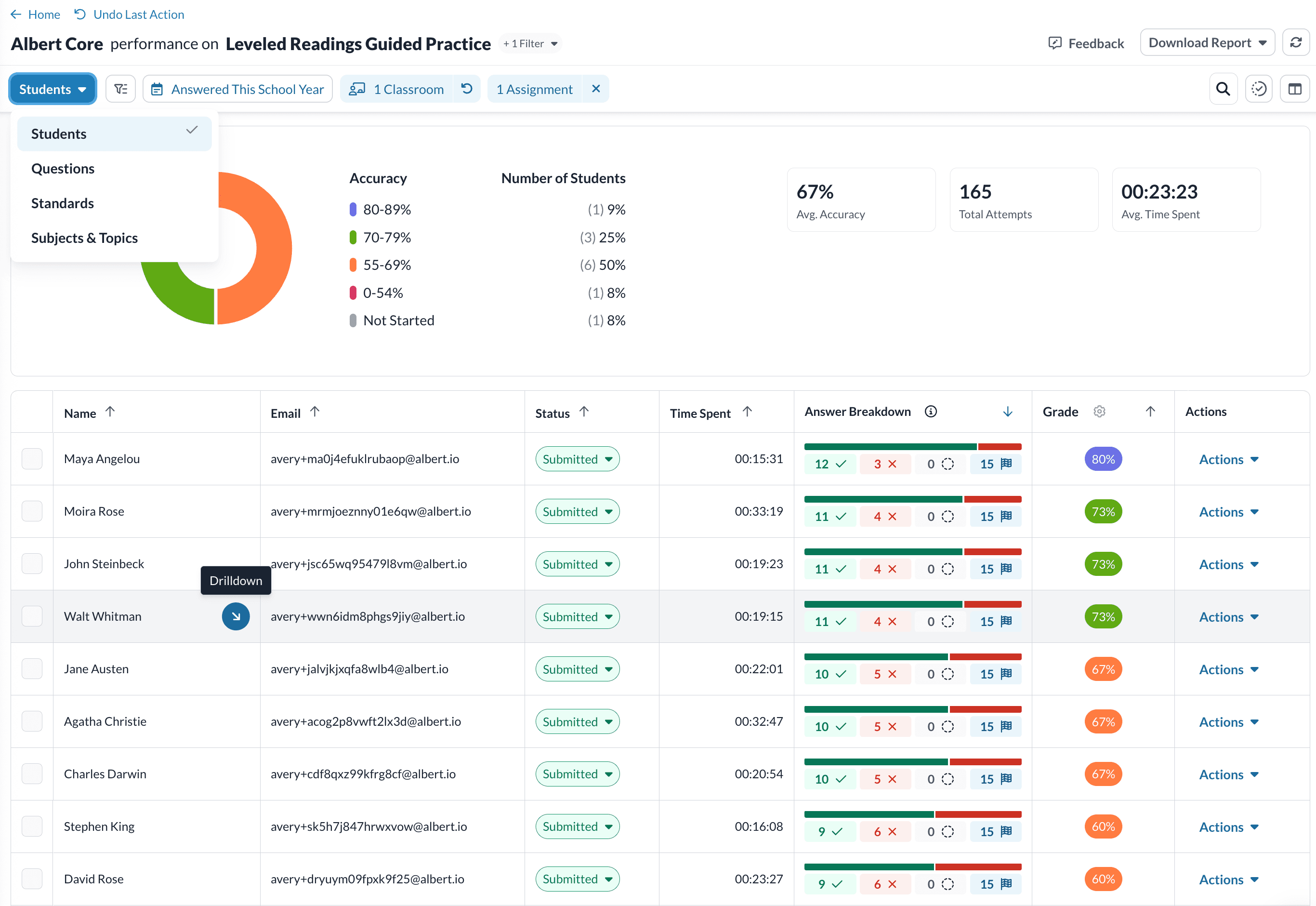This screenshot has width=1316, height=906.
Task: Reset the 1 Classroom filter
Action: pos(466,89)
